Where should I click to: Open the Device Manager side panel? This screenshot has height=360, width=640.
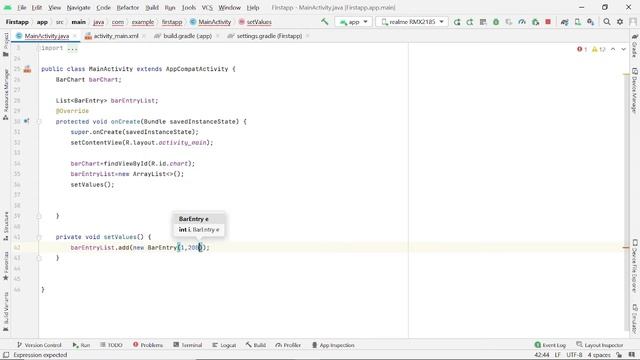pyautogui.click(x=635, y=90)
